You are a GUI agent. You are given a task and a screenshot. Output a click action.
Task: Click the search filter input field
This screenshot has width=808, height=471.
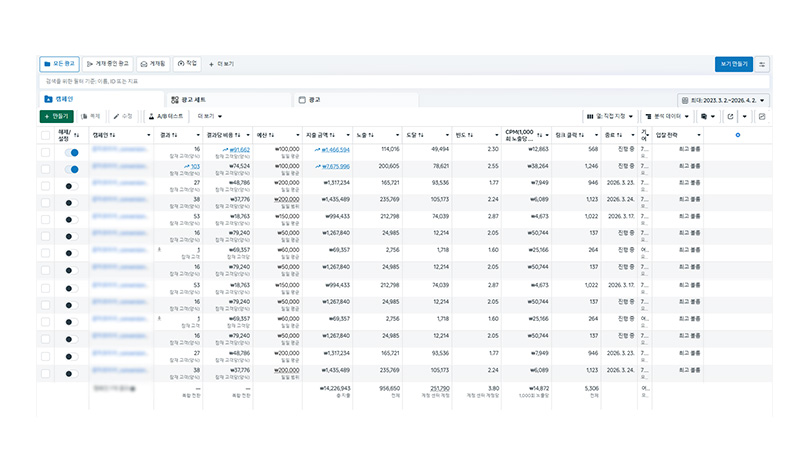(405, 81)
